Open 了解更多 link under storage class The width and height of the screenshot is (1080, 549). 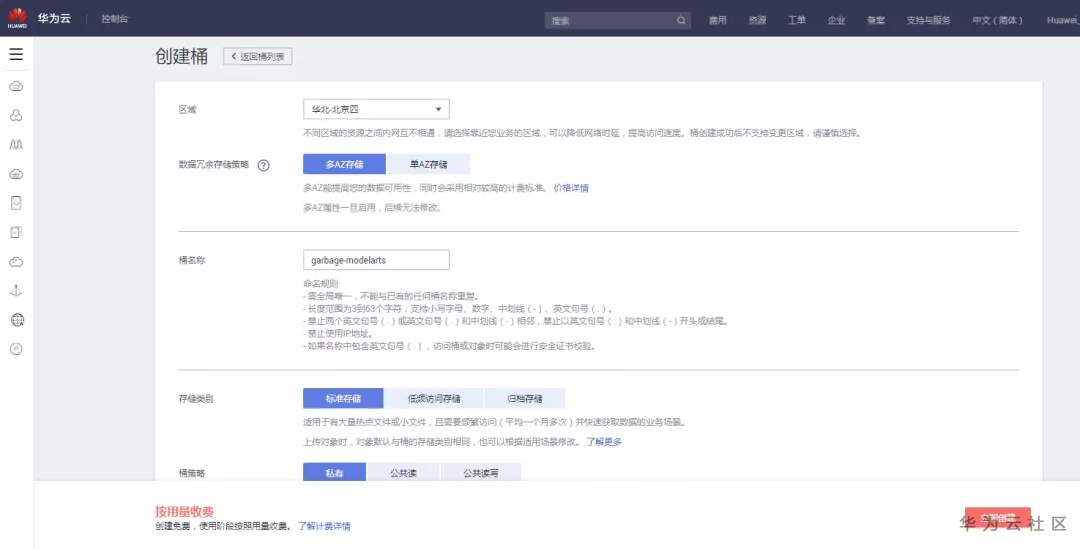coord(604,442)
